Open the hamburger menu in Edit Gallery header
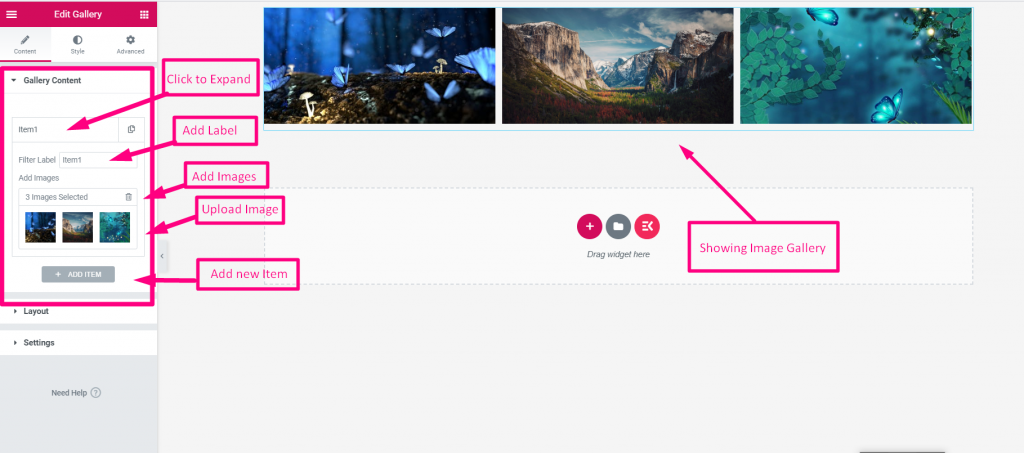Screen dimensions: 1024x453 [x=11, y=14]
